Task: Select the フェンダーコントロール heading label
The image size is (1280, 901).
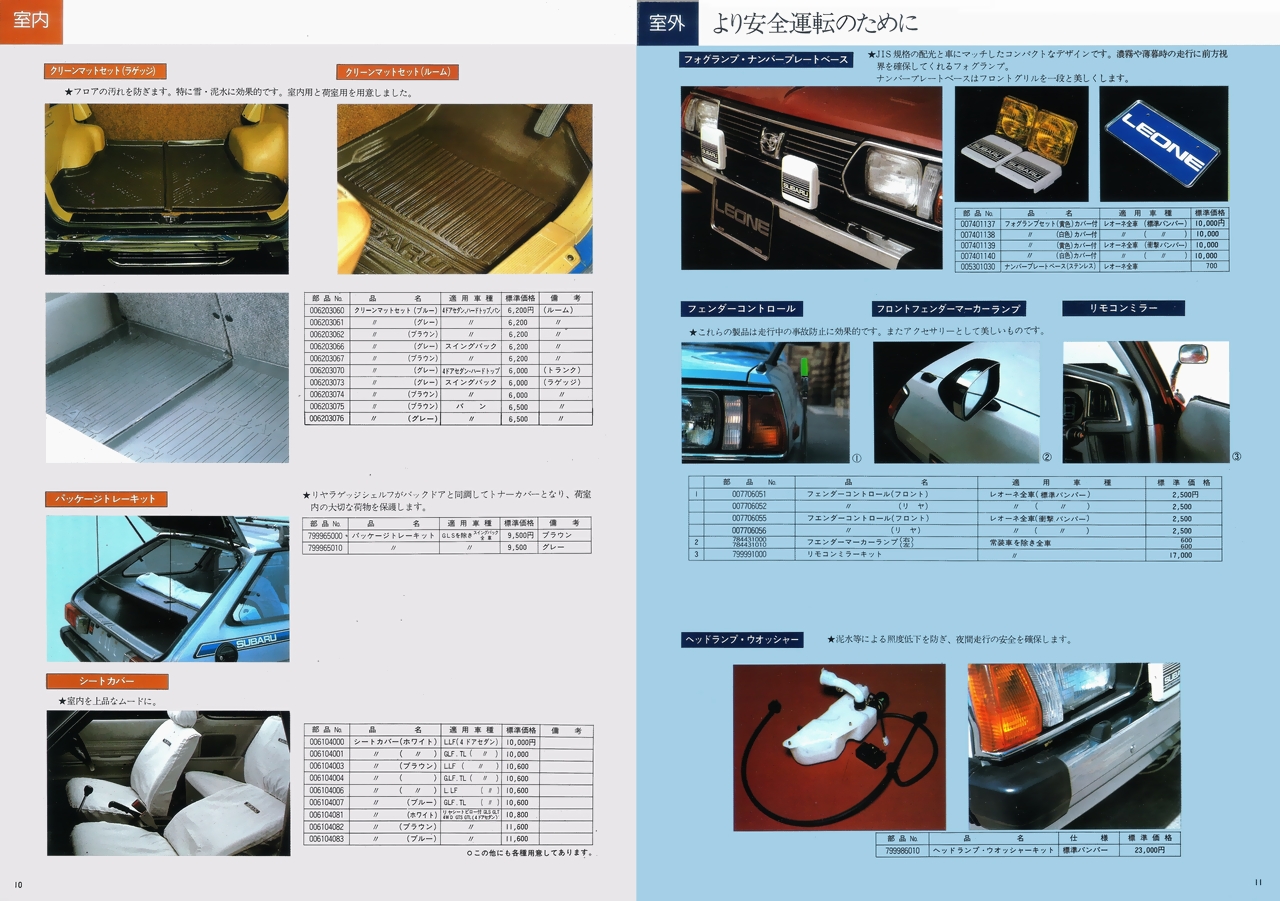Action: [741, 309]
